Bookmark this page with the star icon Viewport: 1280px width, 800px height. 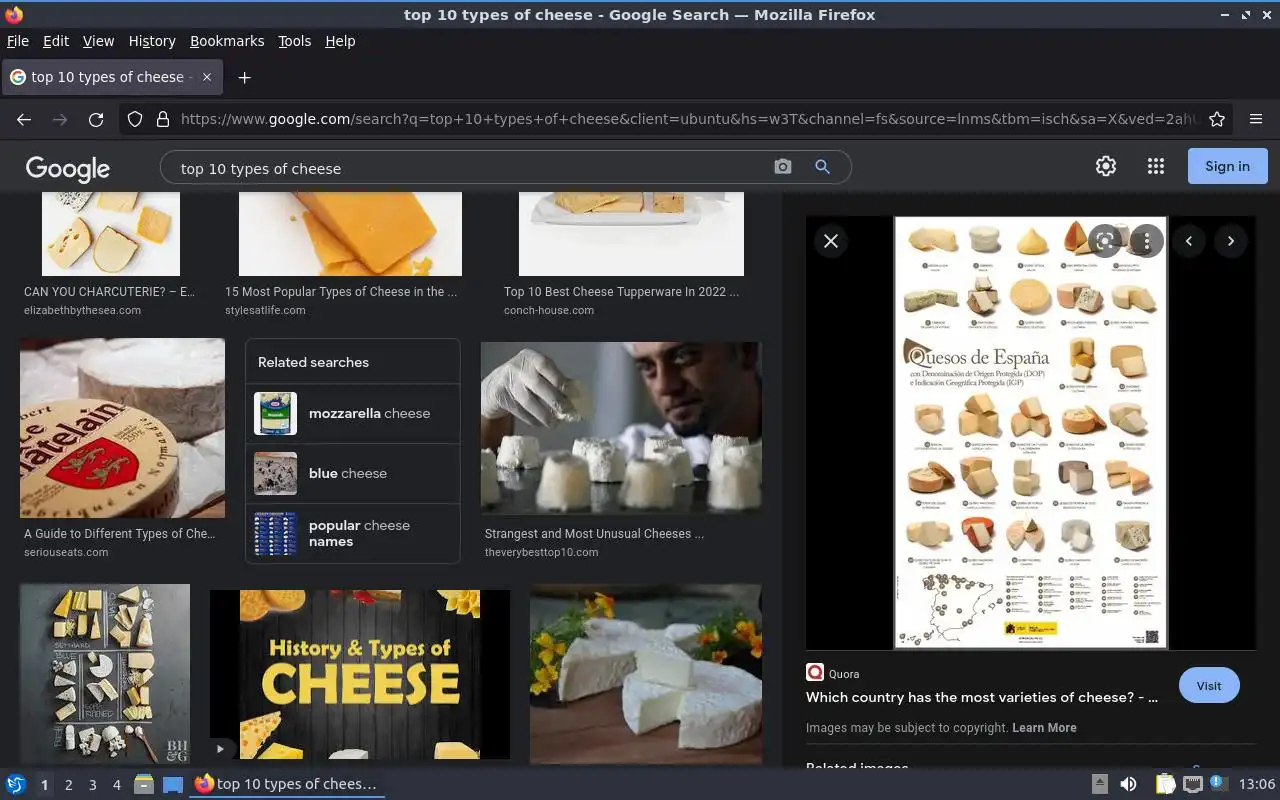[x=1217, y=119]
